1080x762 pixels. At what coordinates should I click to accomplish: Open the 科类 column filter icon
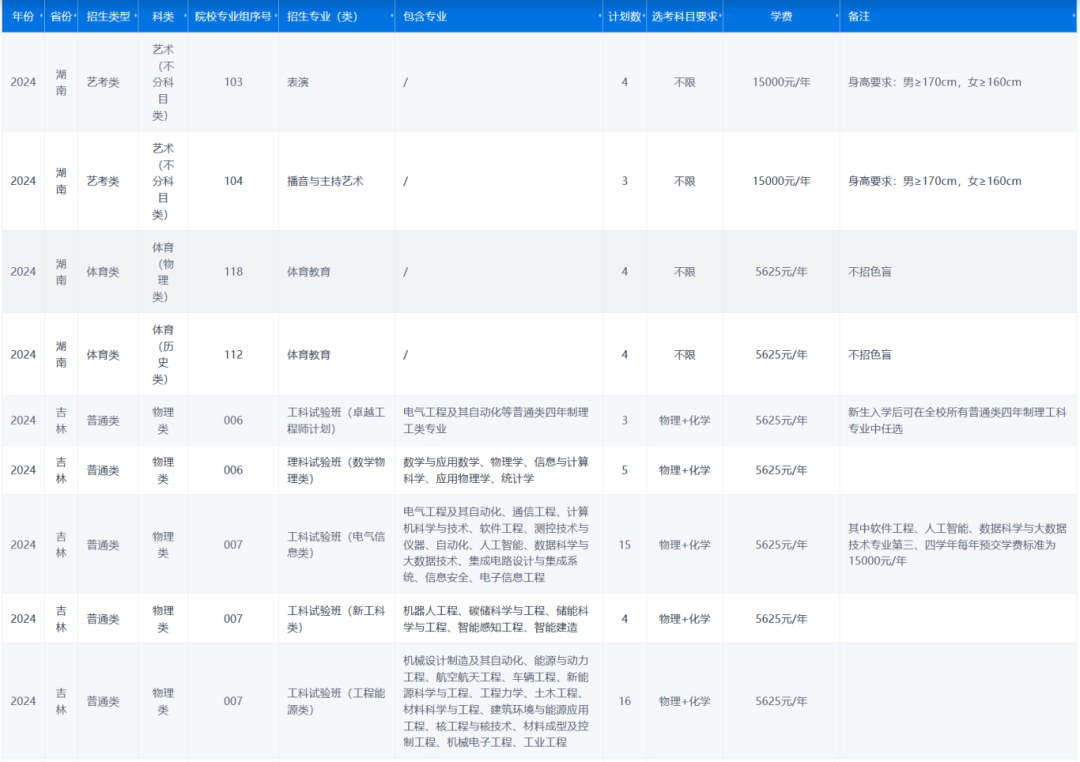(x=187, y=16)
